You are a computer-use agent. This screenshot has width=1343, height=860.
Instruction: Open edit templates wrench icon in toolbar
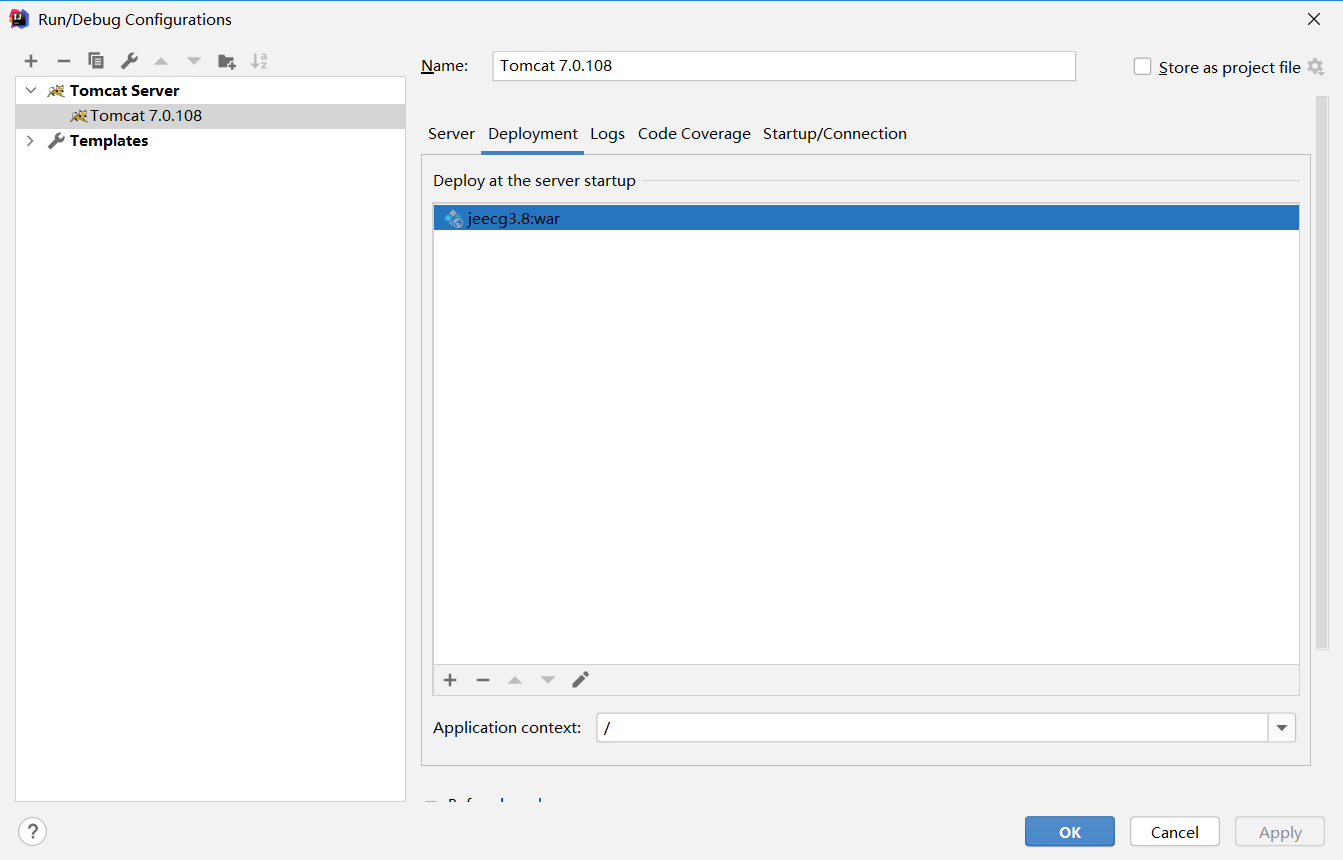click(129, 61)
